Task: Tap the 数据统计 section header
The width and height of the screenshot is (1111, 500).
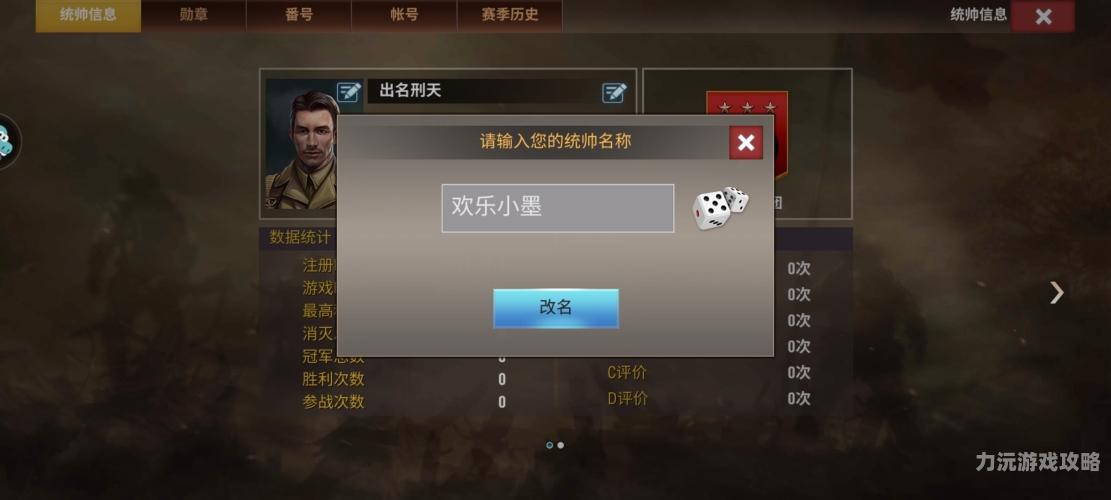Action: [299, 237]
